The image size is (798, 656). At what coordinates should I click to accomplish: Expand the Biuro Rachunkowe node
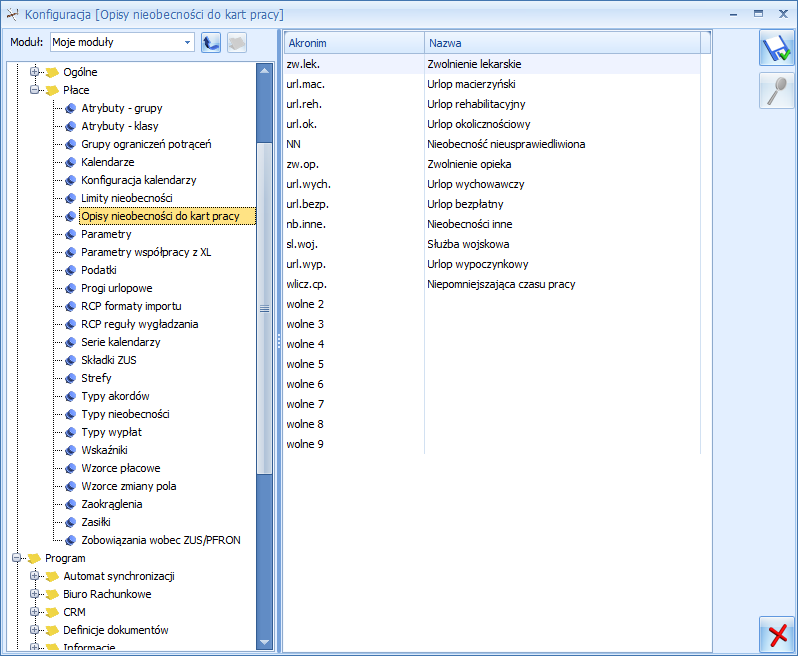(34, 594)
